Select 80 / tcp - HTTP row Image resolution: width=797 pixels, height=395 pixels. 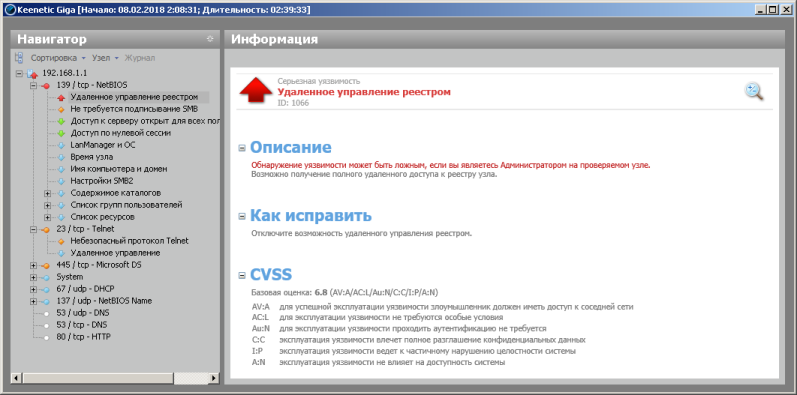click(x=84, y=337)
